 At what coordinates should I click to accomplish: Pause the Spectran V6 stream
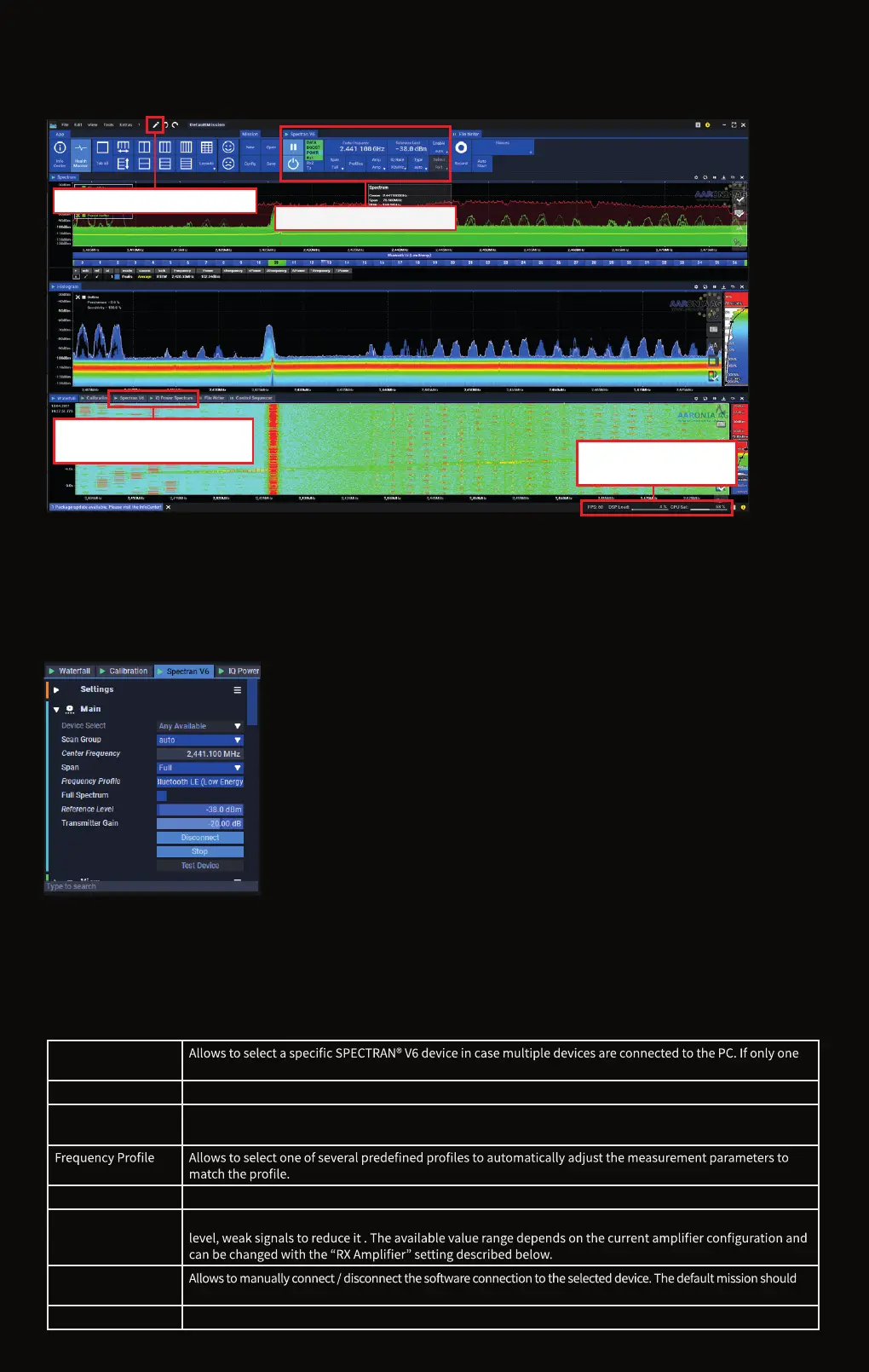293,147
